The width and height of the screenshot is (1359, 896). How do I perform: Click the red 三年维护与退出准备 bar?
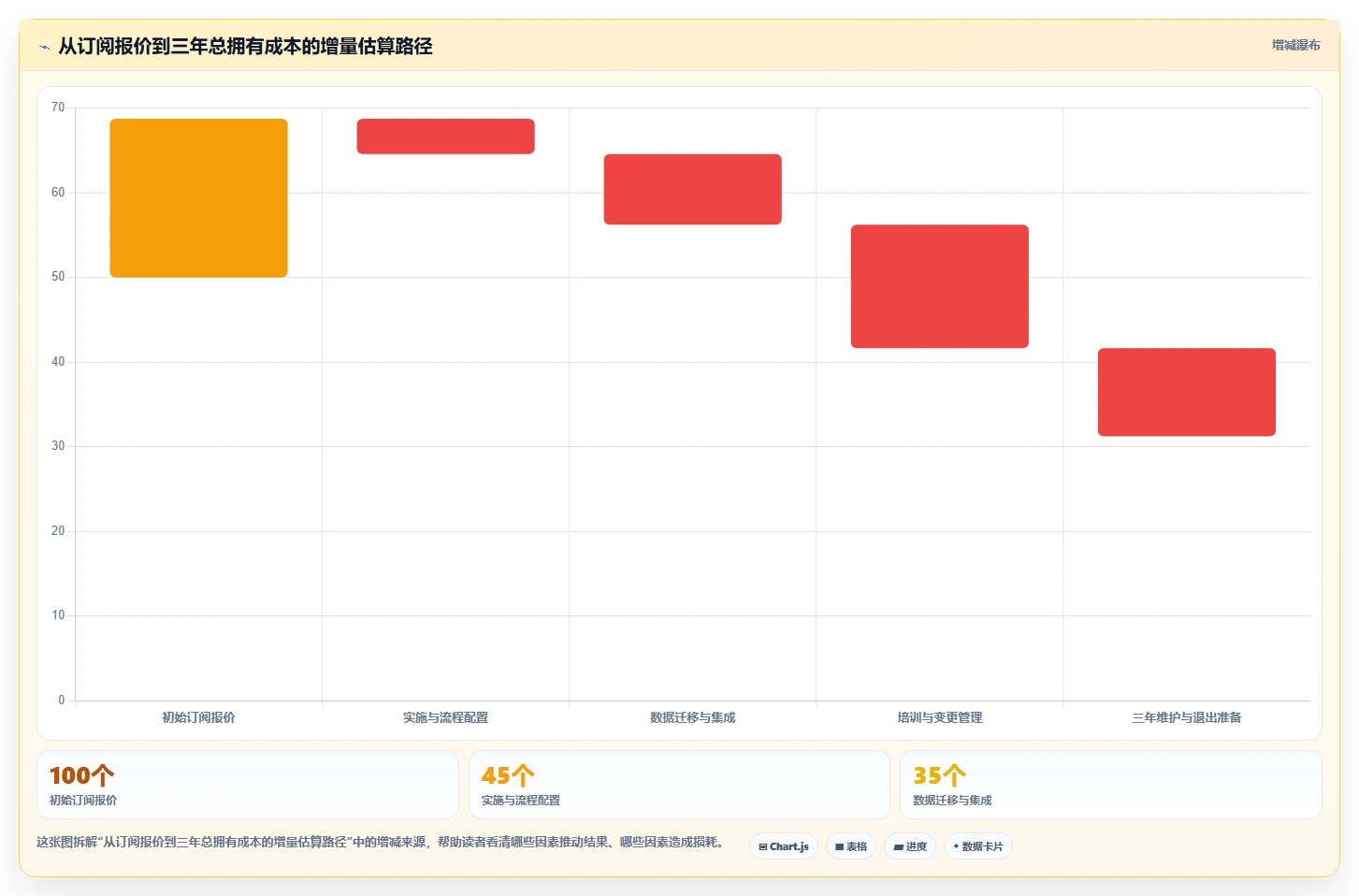click(1186, 392)
